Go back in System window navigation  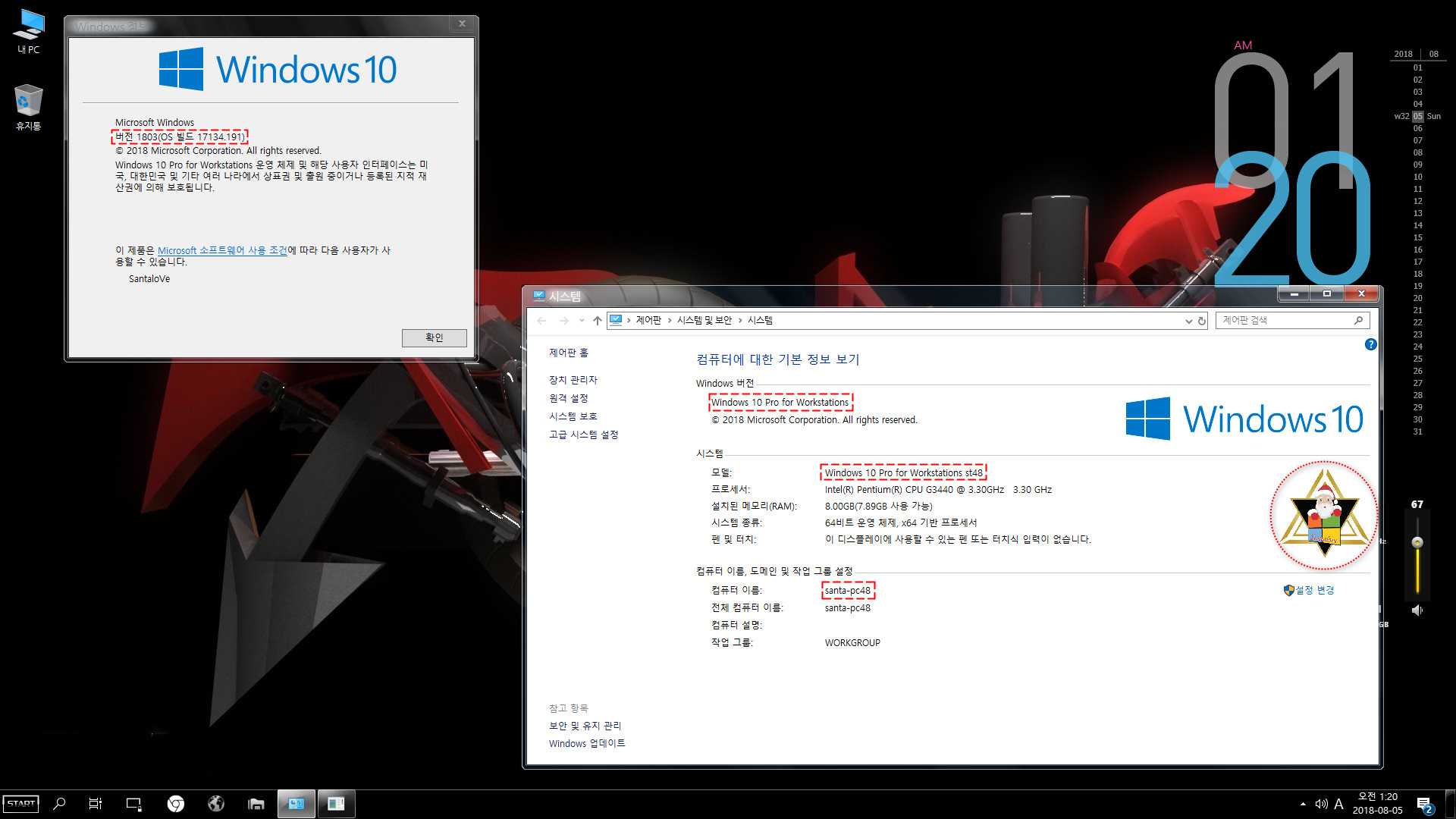coord(541,321)
